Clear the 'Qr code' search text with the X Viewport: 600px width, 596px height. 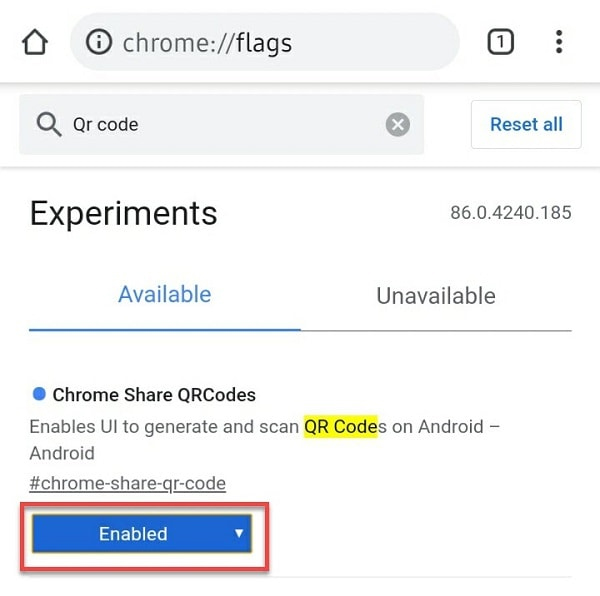coord(398,125)
